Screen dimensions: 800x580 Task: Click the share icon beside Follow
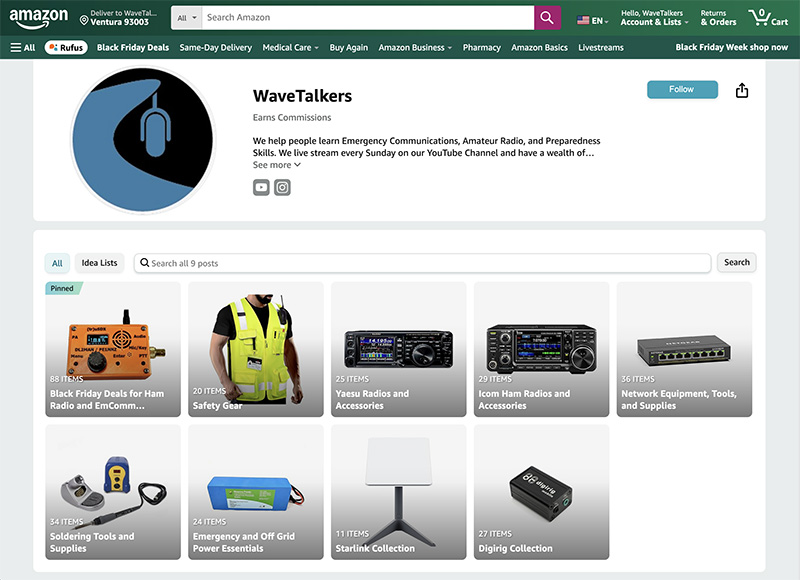742,90
